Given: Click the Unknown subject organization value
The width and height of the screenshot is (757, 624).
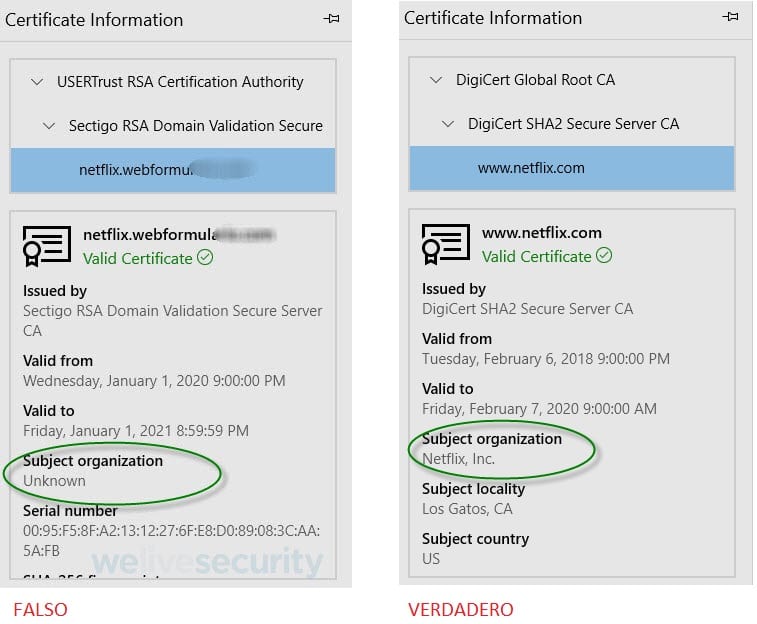Looking at the screenshot, I should click(x=55, y=481).
